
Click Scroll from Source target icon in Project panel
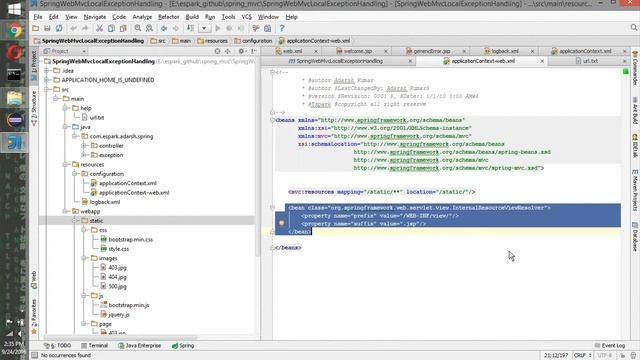[218, 51]
